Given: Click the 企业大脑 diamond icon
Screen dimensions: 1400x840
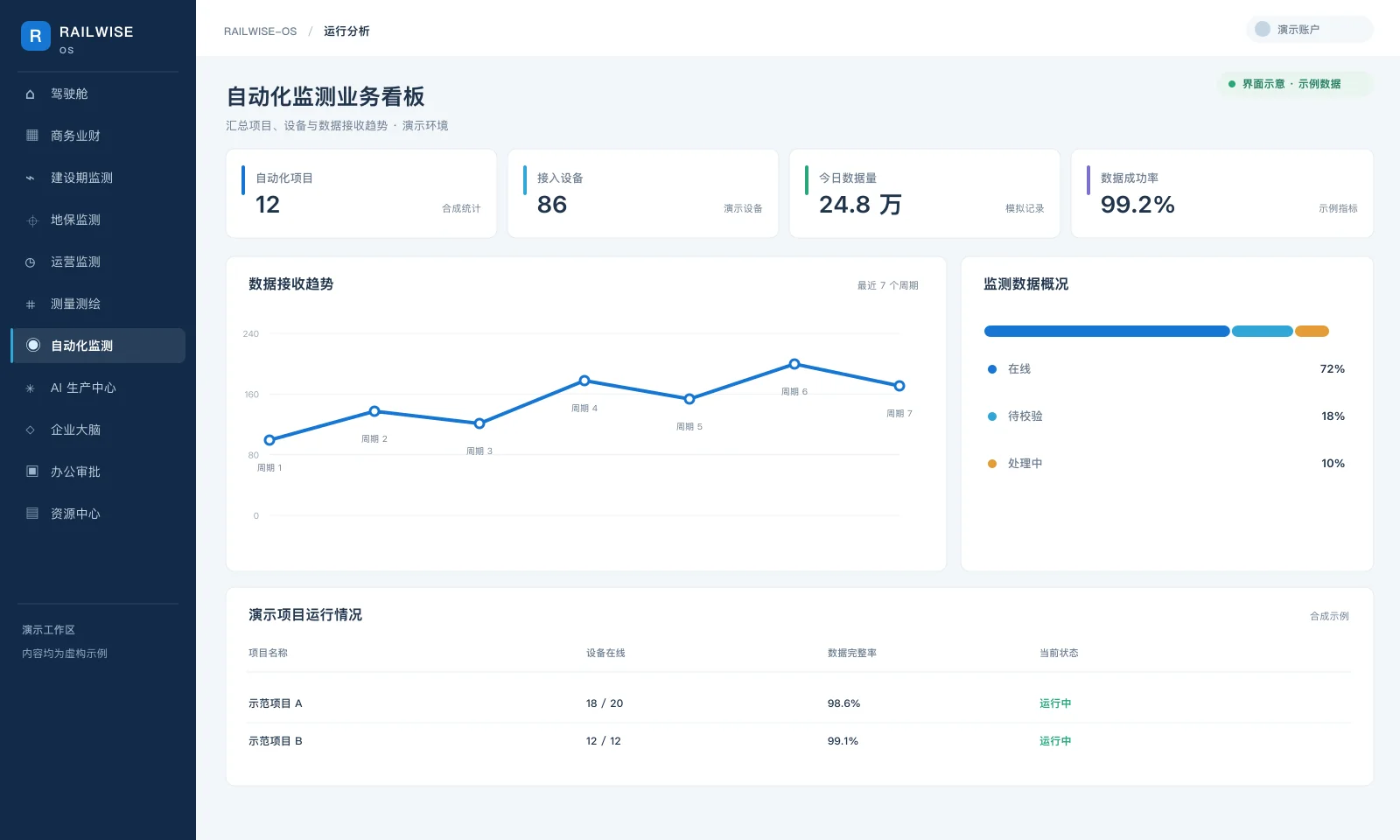Looking at the screenshot, I should pyautogui.click(x=31, y=430).
